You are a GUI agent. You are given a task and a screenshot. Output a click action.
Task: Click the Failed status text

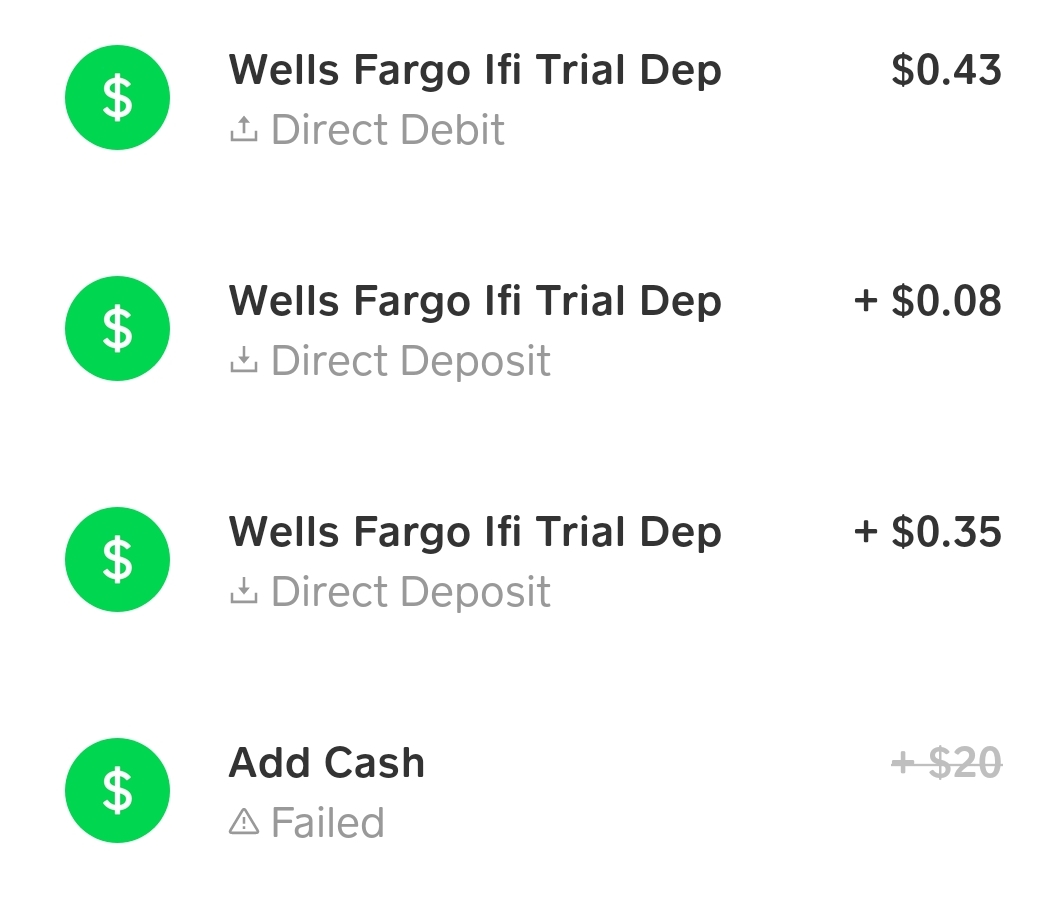click(x=328, y=823)
